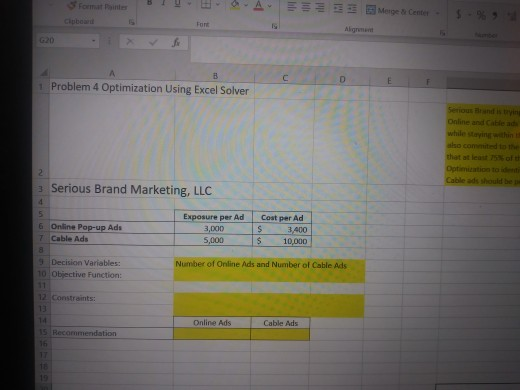
Task: Select the exposure value 3,000
Action: (214, 229)
